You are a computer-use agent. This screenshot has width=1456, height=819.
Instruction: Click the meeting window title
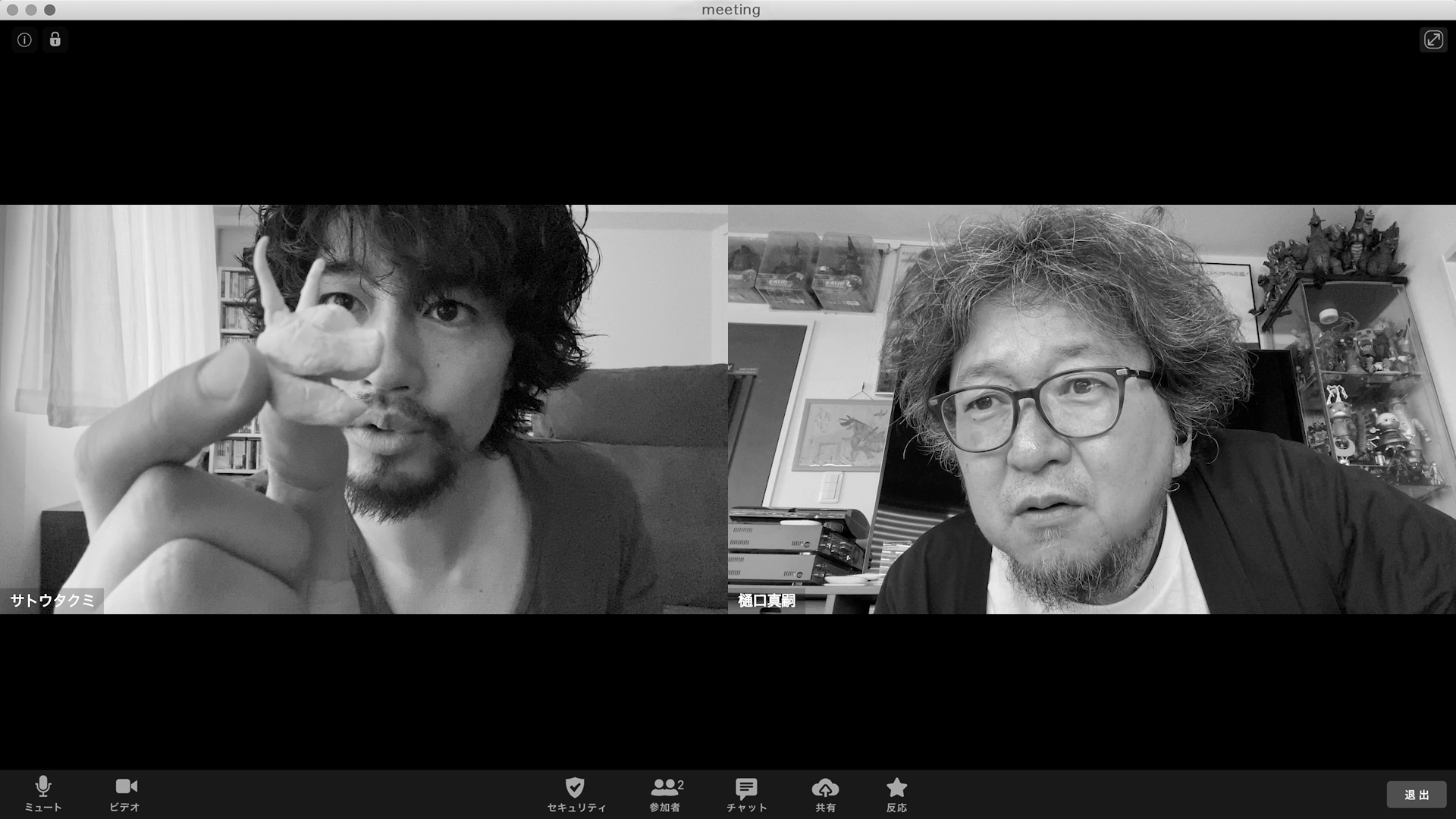pos(731,10)
